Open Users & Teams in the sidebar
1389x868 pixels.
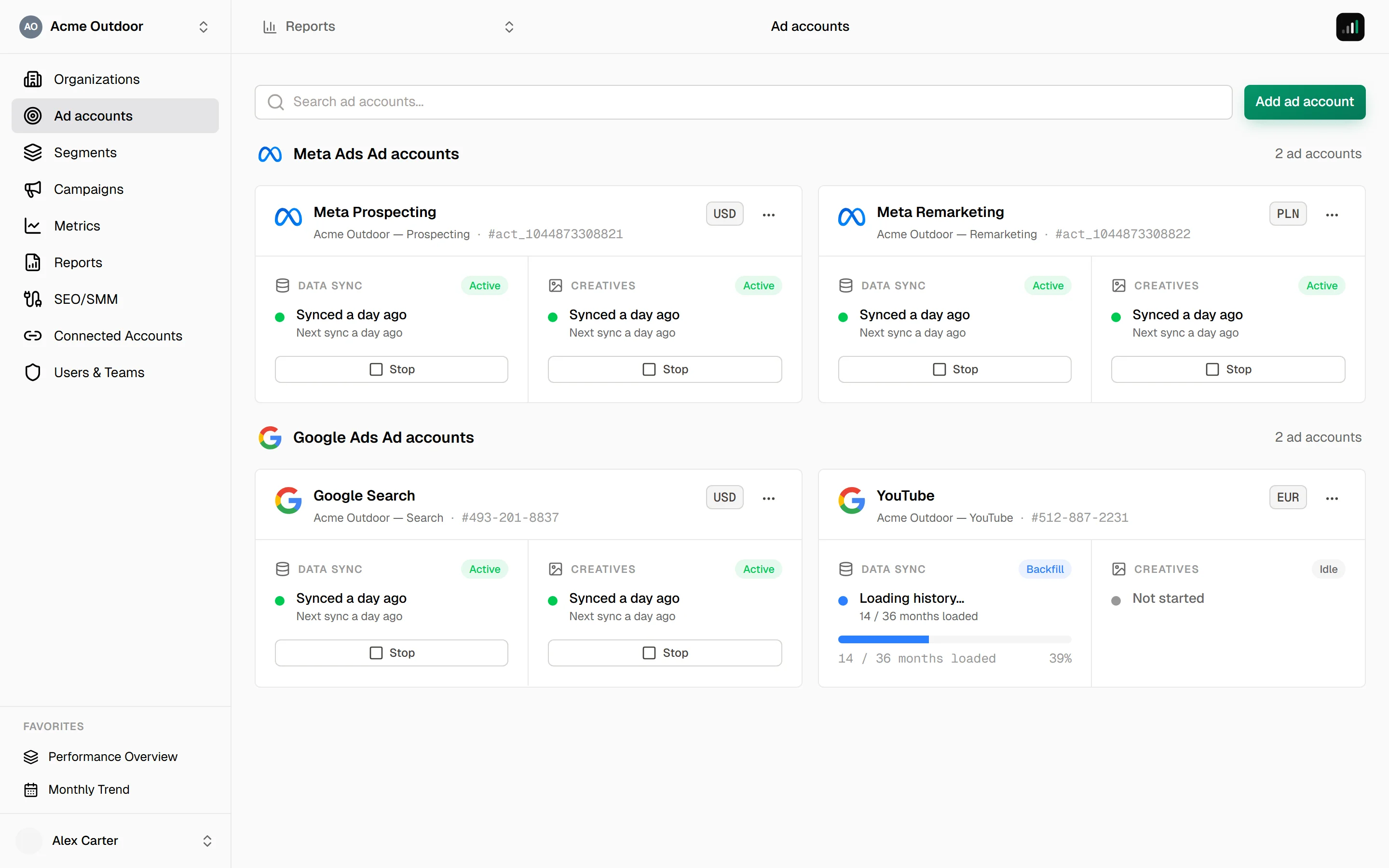[x=115, y=373]
